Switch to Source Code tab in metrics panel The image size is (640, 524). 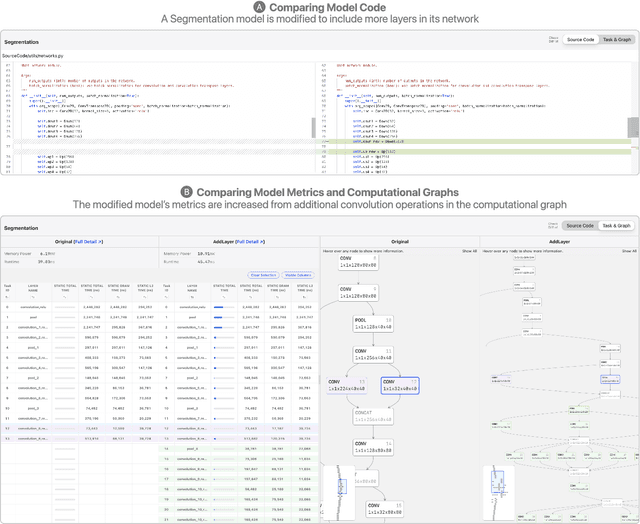click(x=581, y=226)
